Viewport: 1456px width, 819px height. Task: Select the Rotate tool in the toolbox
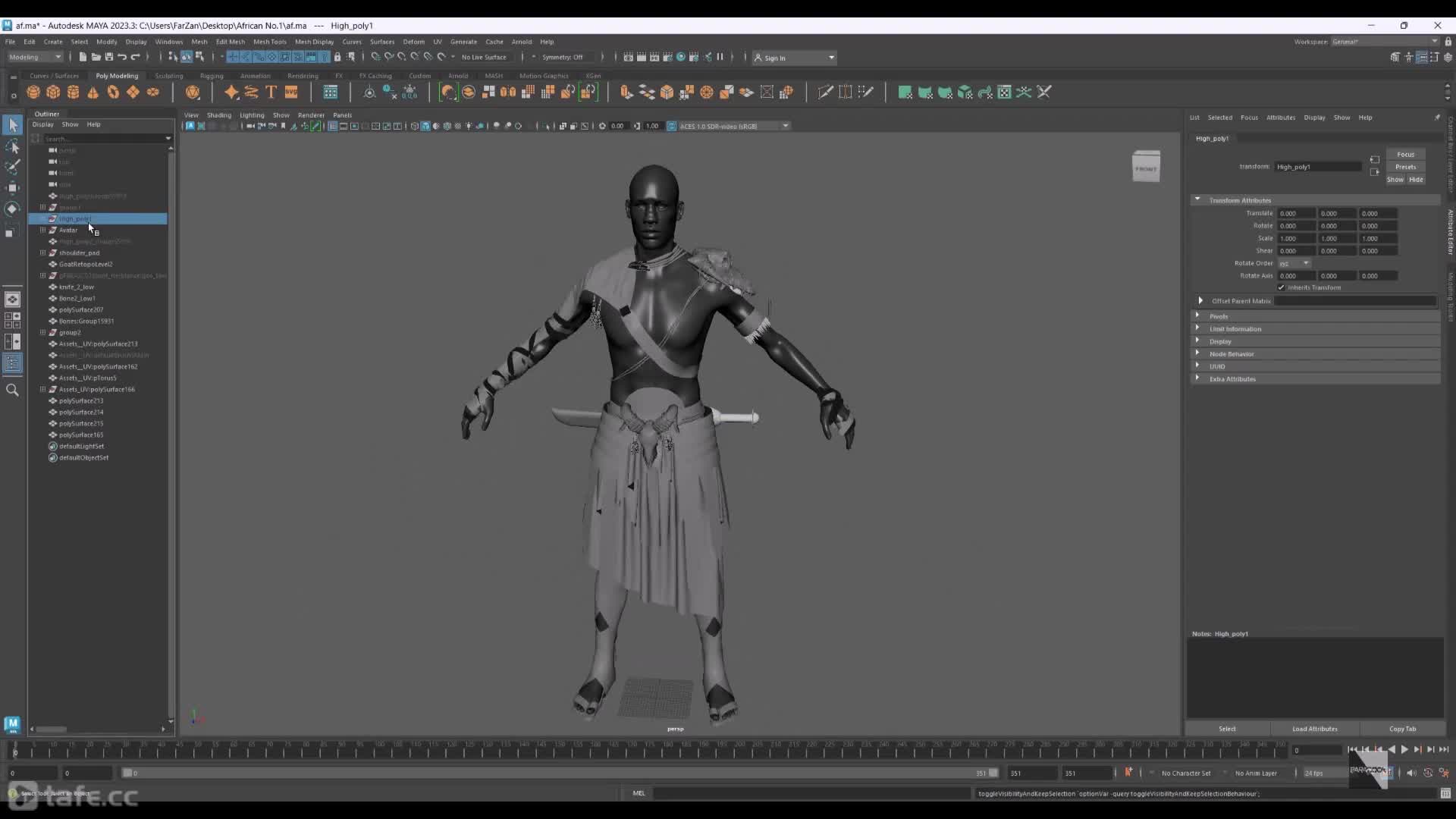click(12, 209)
